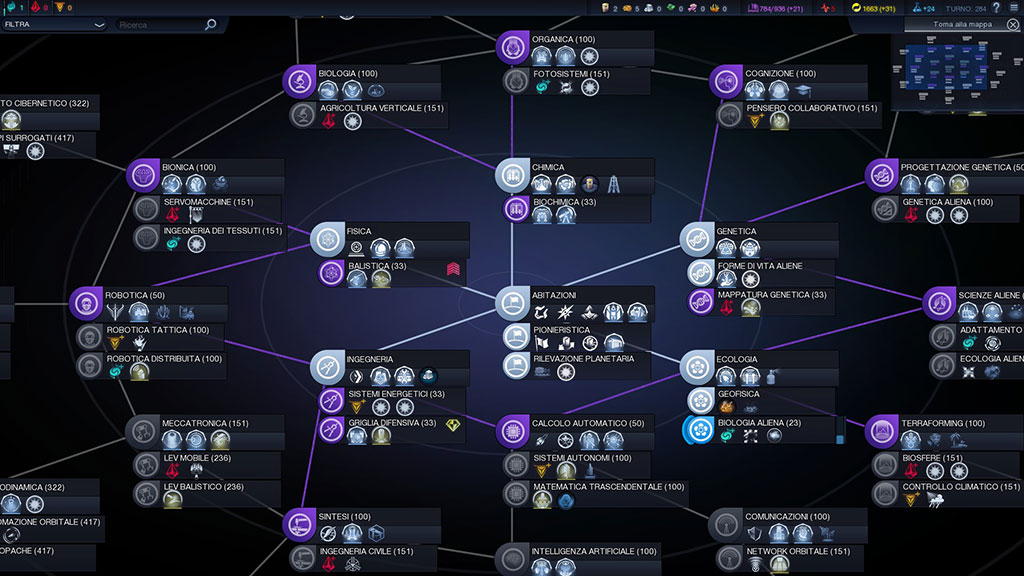
Task: Click the "ROBOTICA TATTICA (100)" label
Action: 157,330
